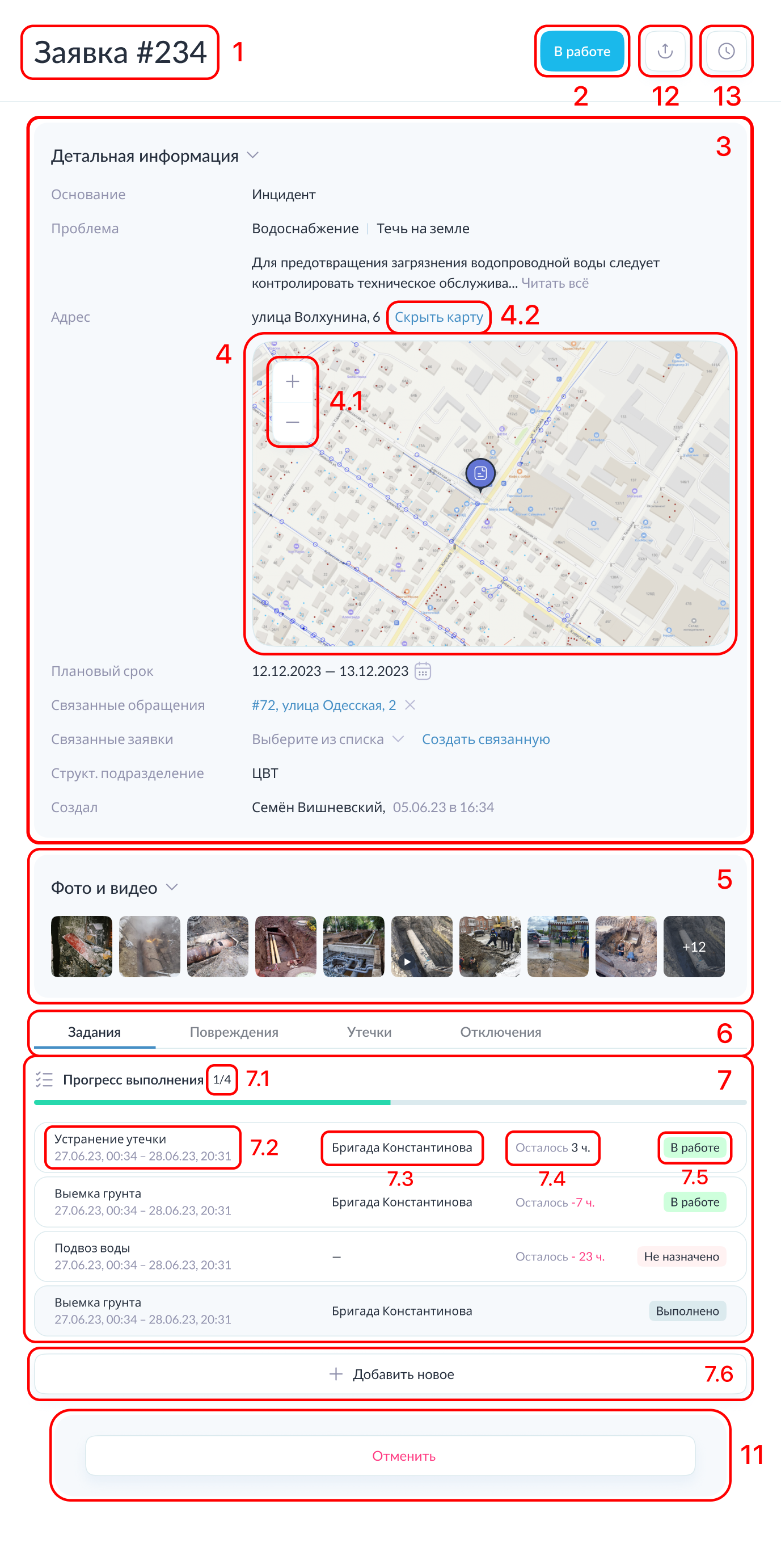Image resolution: width=781 pixels, height=1568 pixels.
Task: Open the calendar icon beside planned dates
Action: coord(423,671)
